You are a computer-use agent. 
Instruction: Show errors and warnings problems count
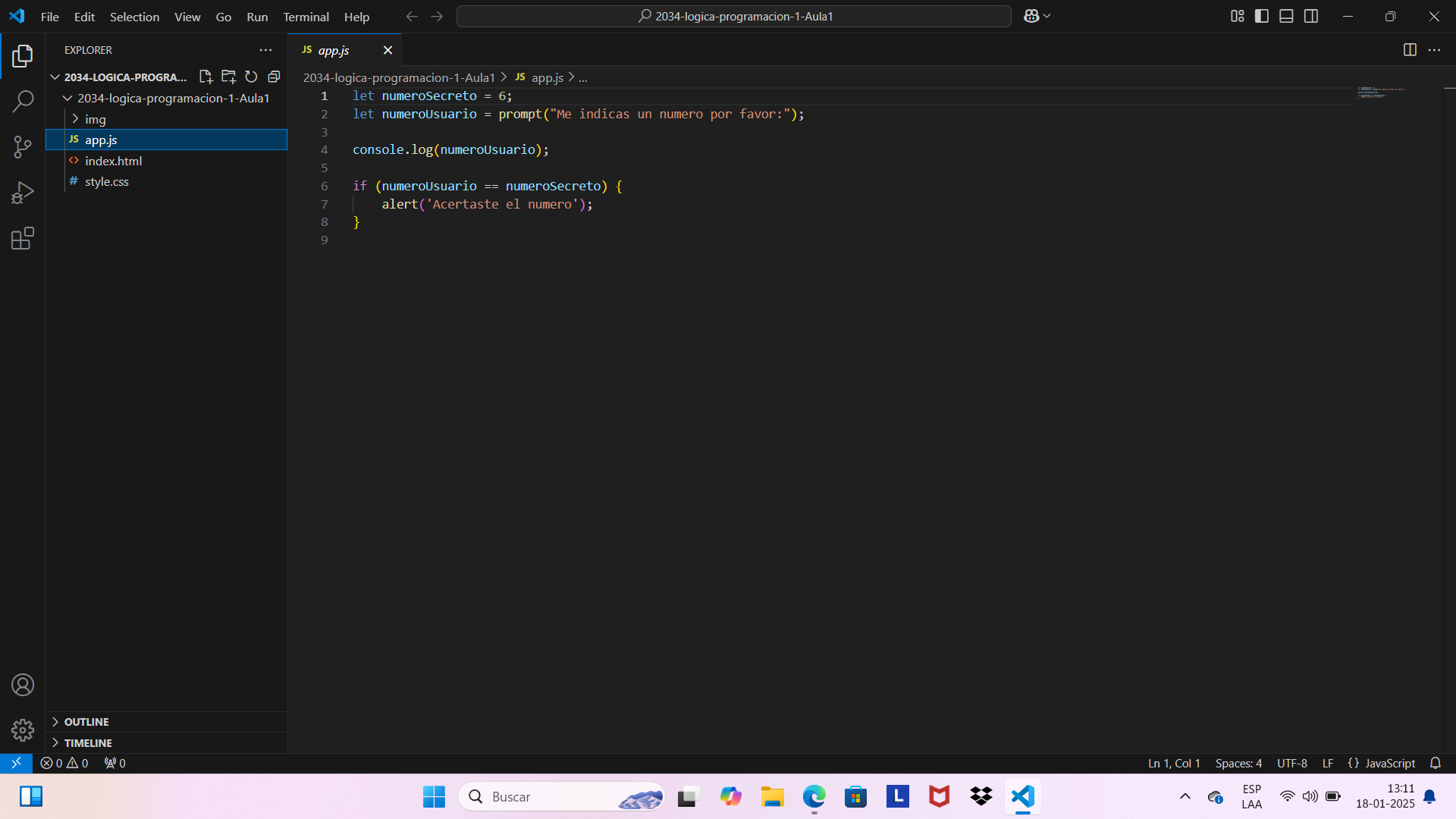pyautogui.click(x=64, y=763)
